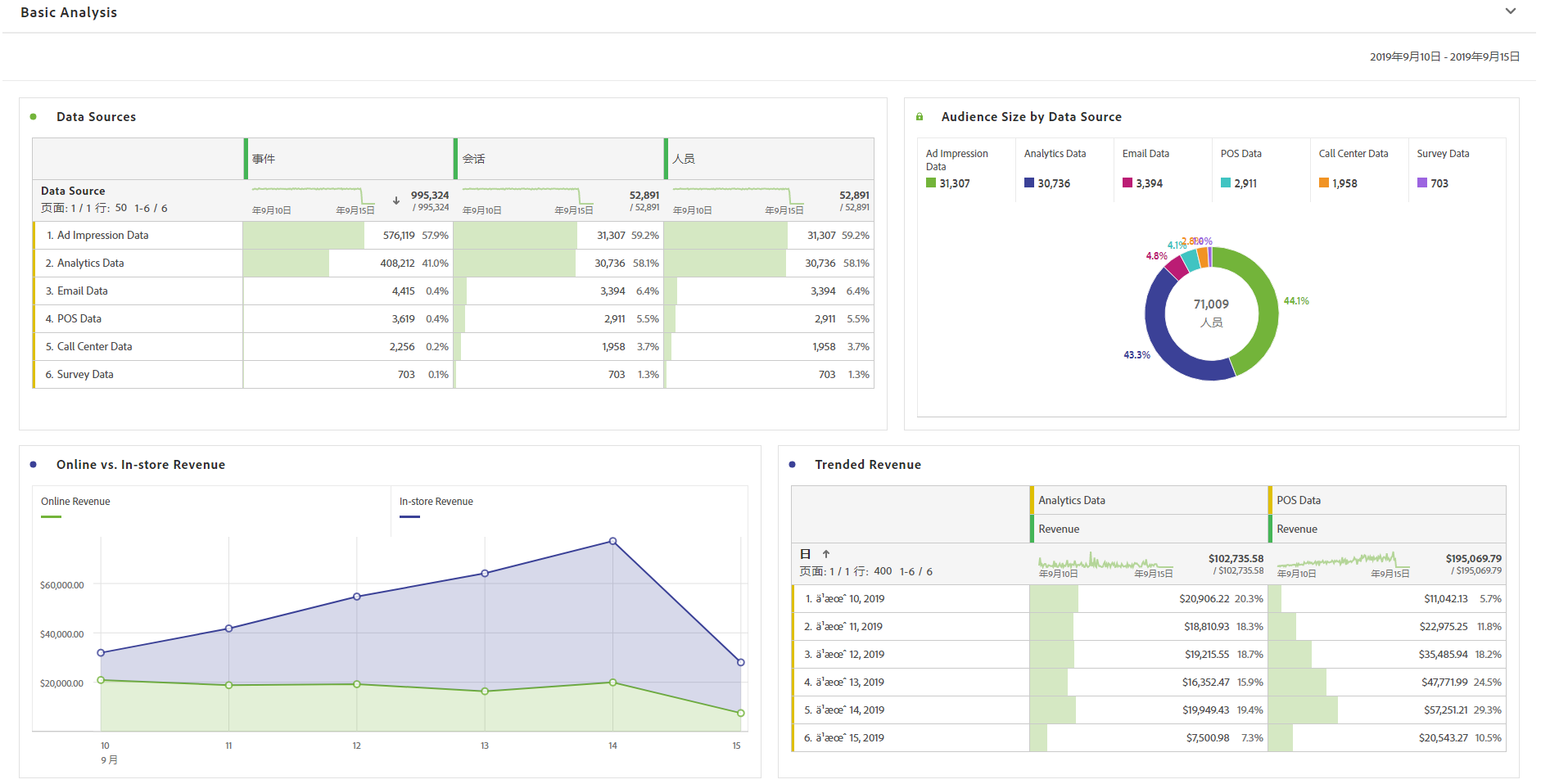The image size is (1541, 784).
Task: Click the calendar day dimension icon in Trended Revenue
Action: (806, 554)
